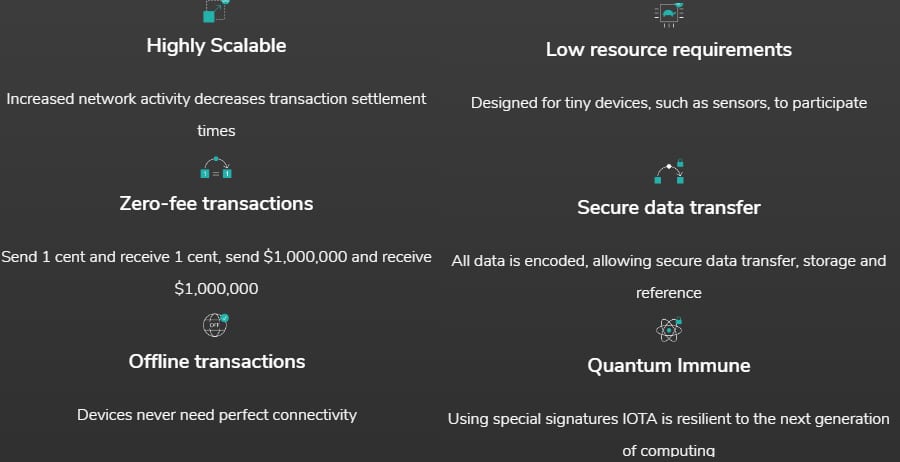Click the perfect connectivity description text
Screen dimensions: 900x462
tap(216, 414)
